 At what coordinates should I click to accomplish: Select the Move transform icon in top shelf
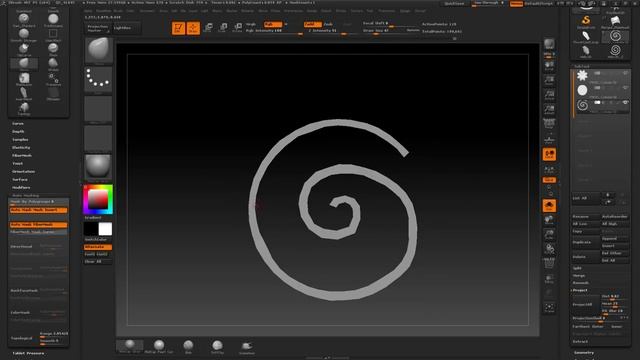208,28
